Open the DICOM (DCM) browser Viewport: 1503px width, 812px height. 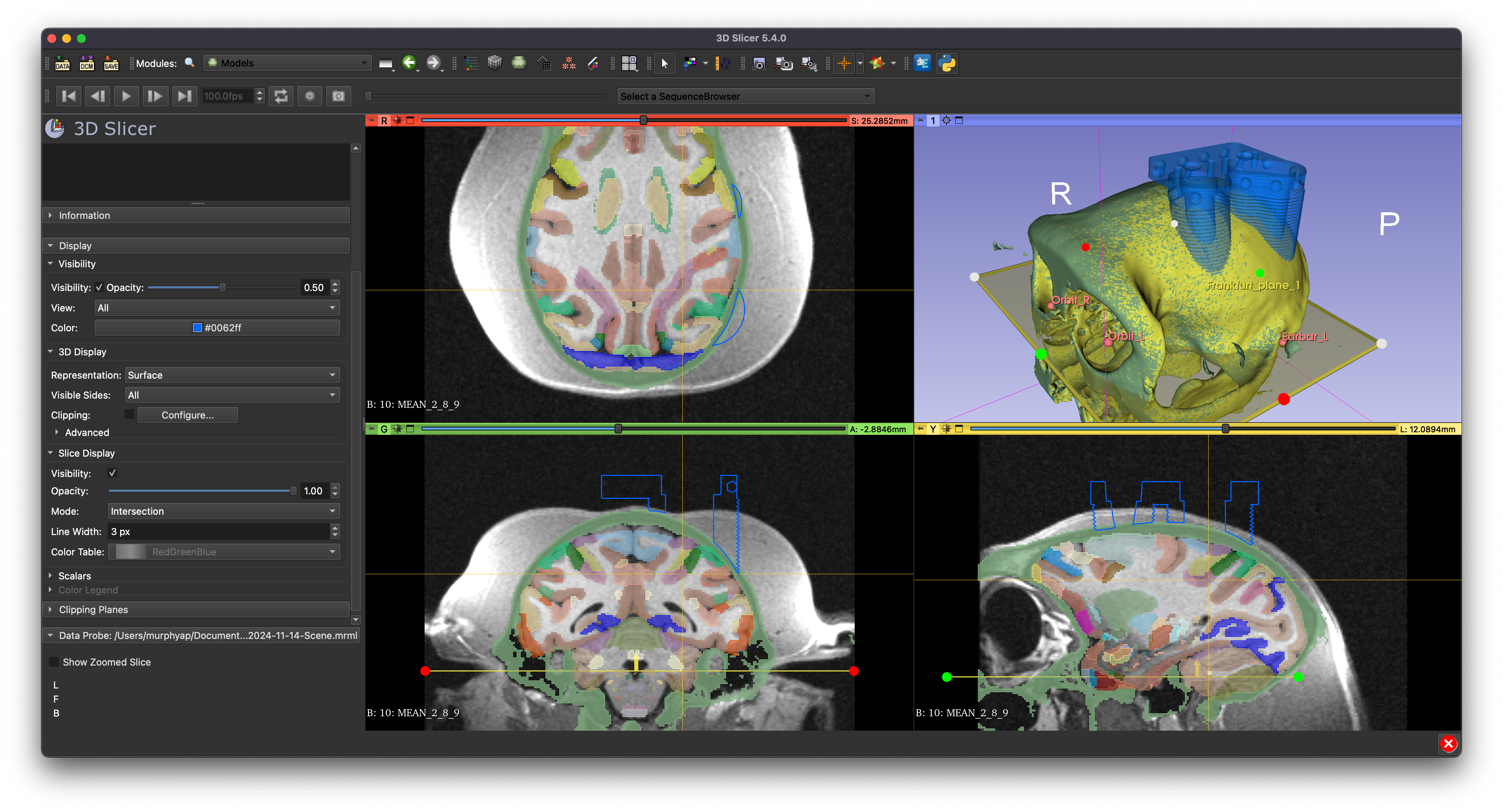87,63
